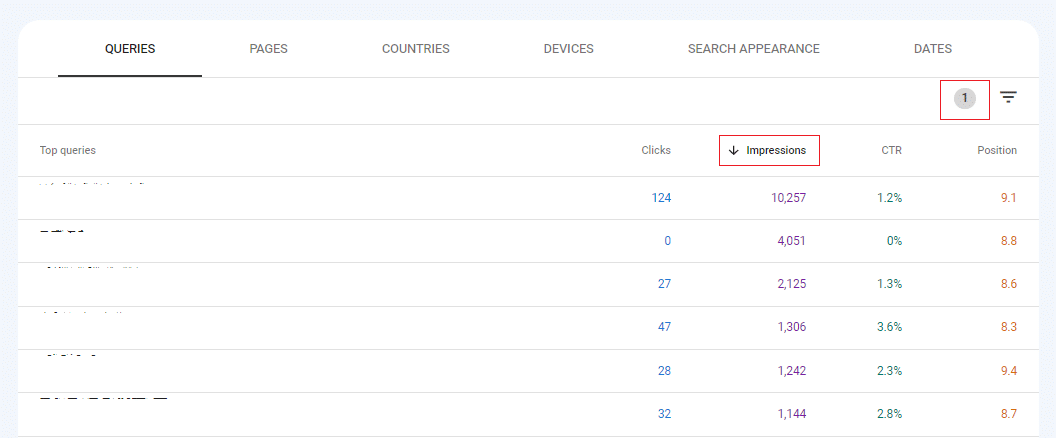1056x438 pixels.
Task: Open the filter rows icon
Action: coord(1008,97)
